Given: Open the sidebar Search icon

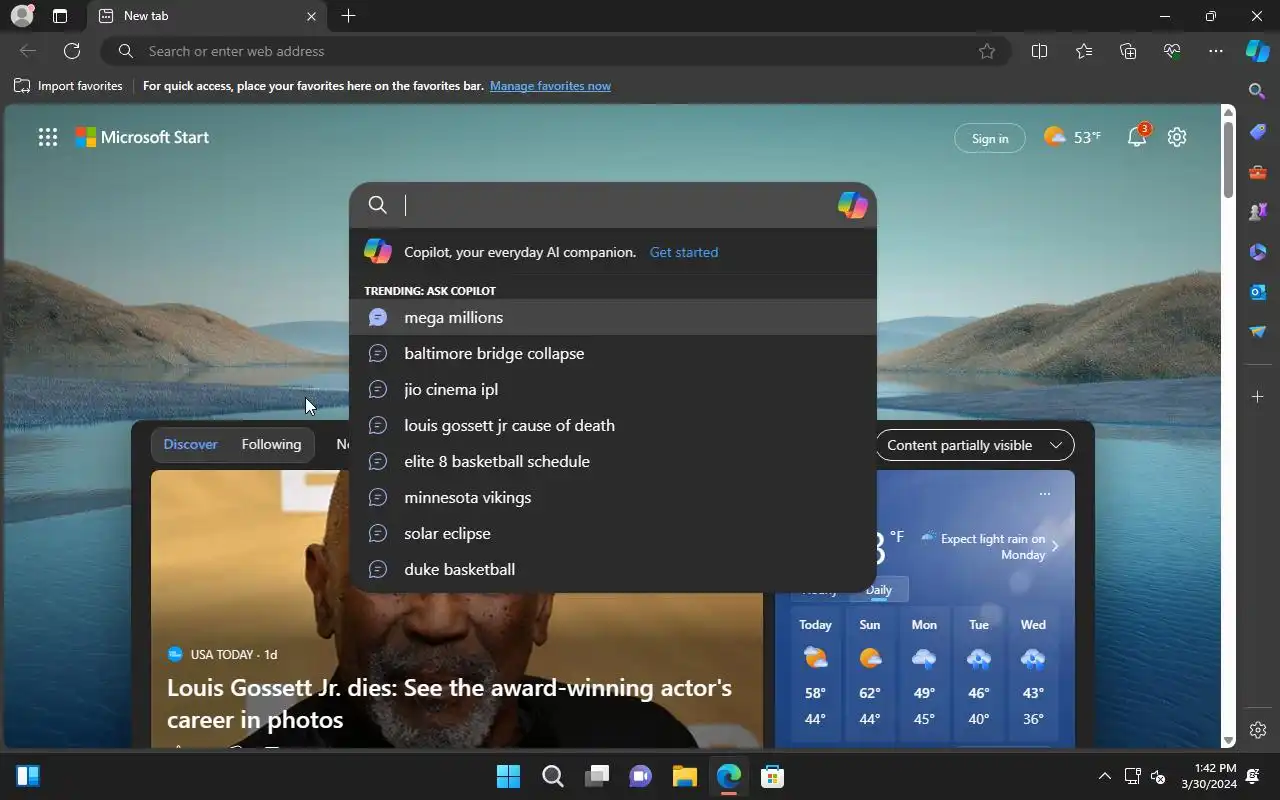Looking at the screenshot, I should click(1258, 91).
